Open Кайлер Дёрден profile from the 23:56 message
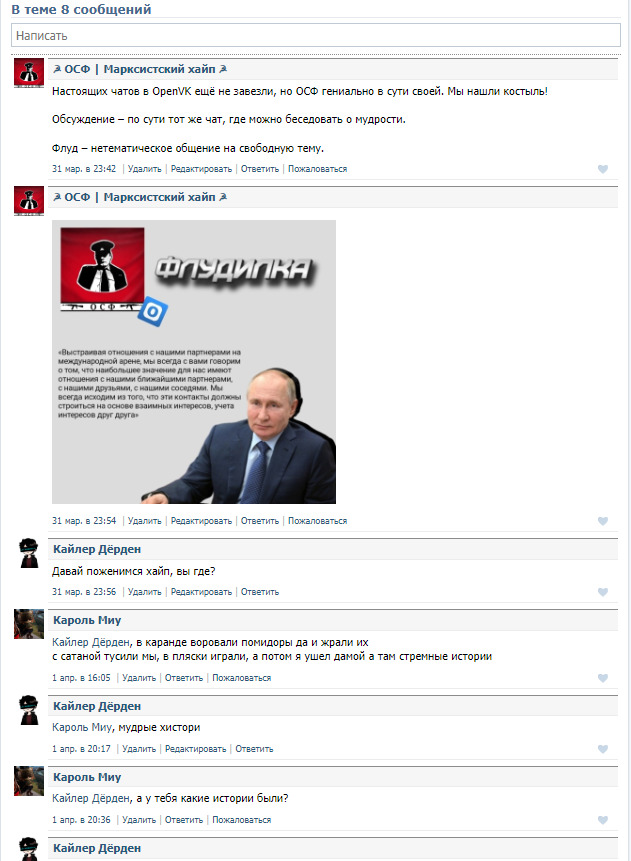The image size is (631, 861). pyautogui.click(x=97, y=549)
